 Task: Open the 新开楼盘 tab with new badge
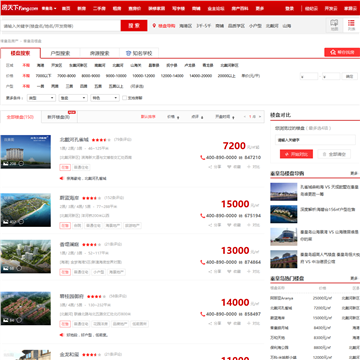pos(60,117)
